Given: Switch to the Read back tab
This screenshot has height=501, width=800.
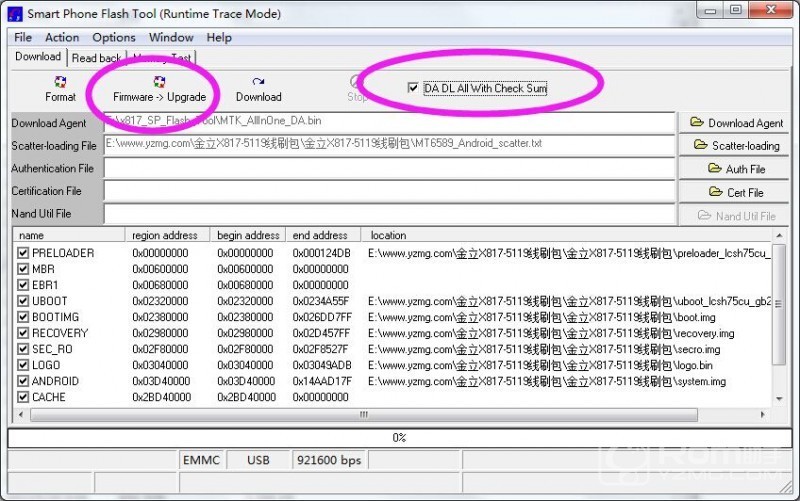Looking at the screenshot, I should pos(96,58).
